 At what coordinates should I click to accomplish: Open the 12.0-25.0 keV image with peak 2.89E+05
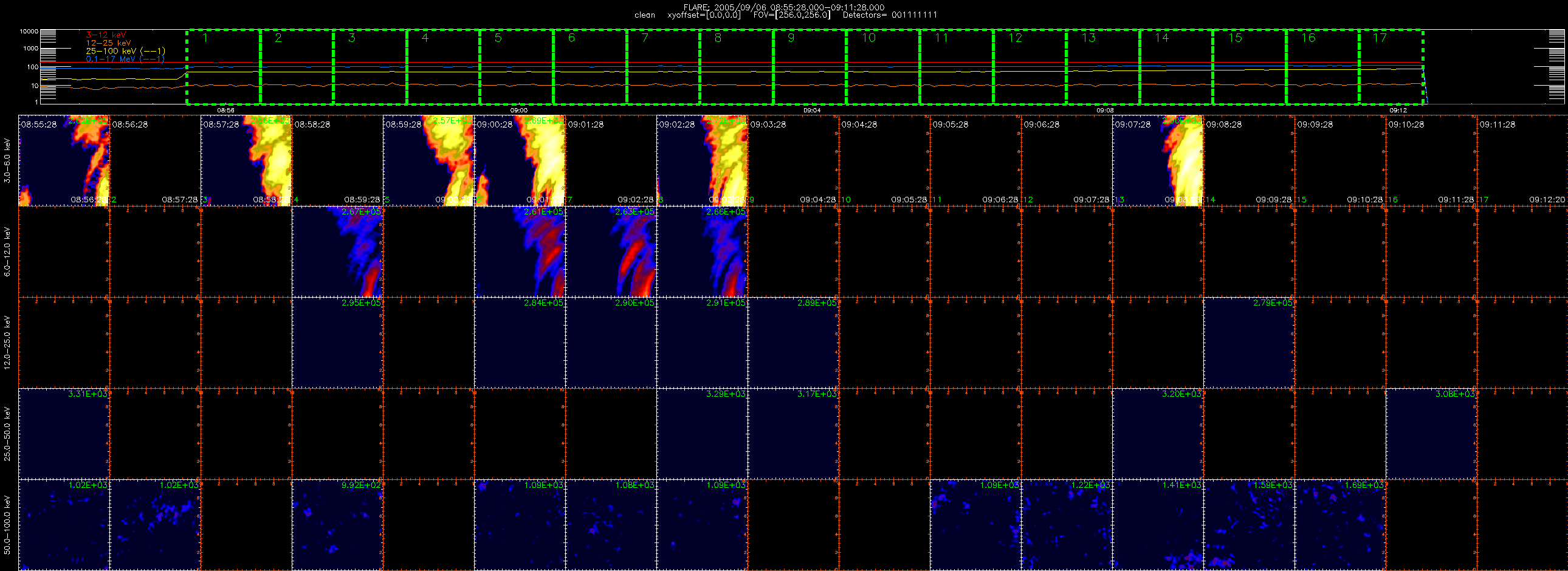[x=793, y=343]
